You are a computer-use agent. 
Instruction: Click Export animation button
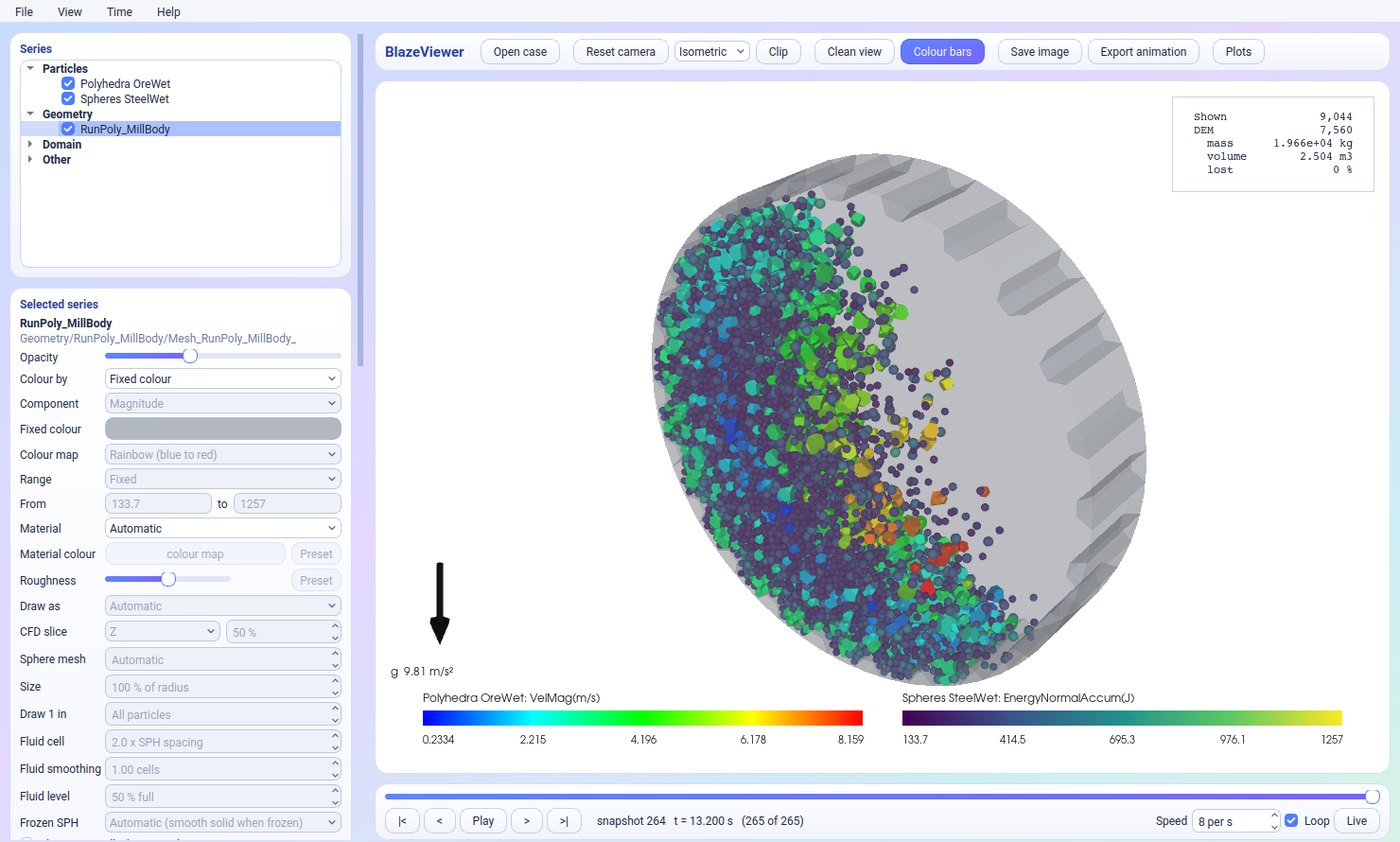click(x=1143, y=52)
